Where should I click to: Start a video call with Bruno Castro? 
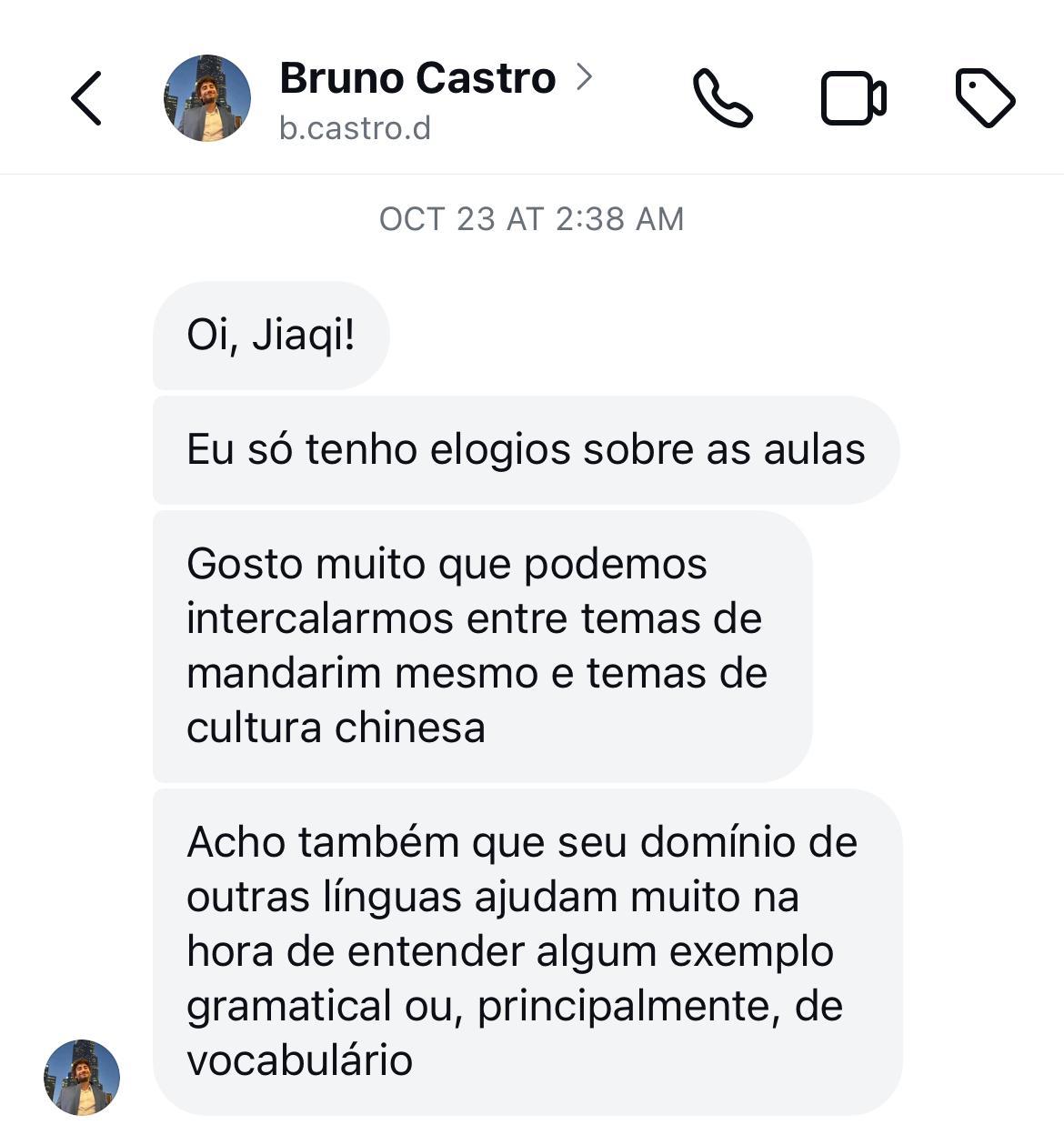click(x=853, y=98)
